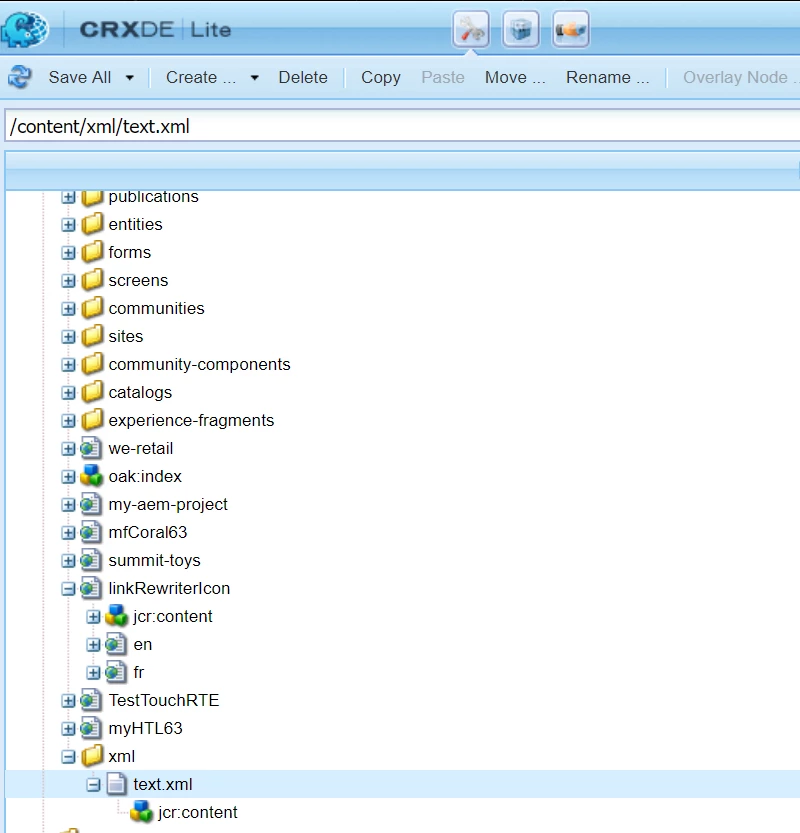Expand the jcr:content node under linkRewriterIcon

93,617
